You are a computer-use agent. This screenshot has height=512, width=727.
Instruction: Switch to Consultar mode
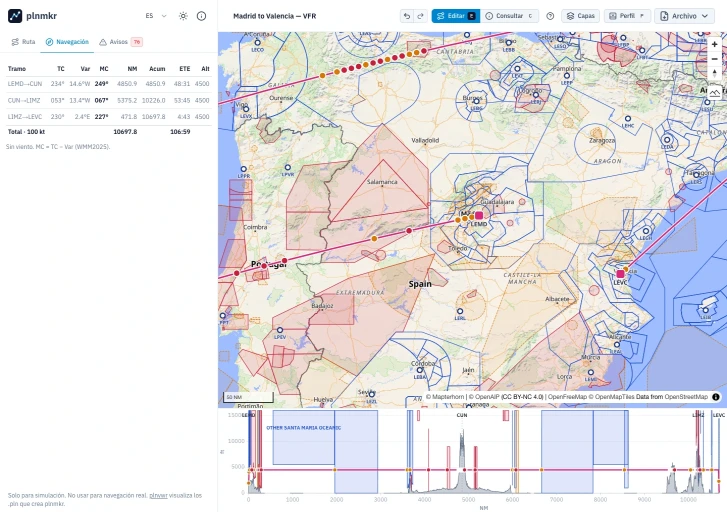coord(509,16)
